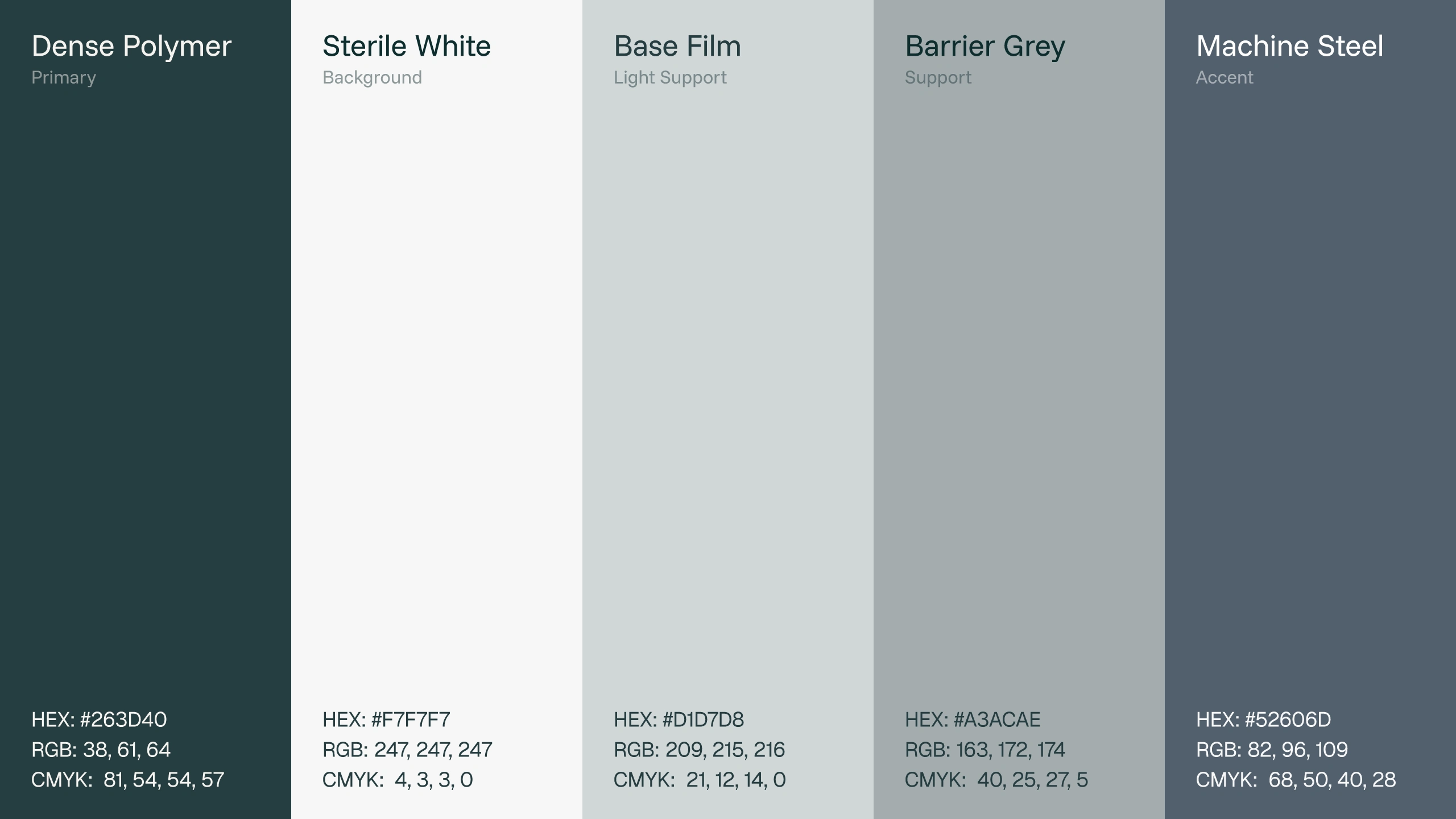Select the RGB 209, 215, 216 text
This screenshot has height=819, width=1456.
pos(699,750)
